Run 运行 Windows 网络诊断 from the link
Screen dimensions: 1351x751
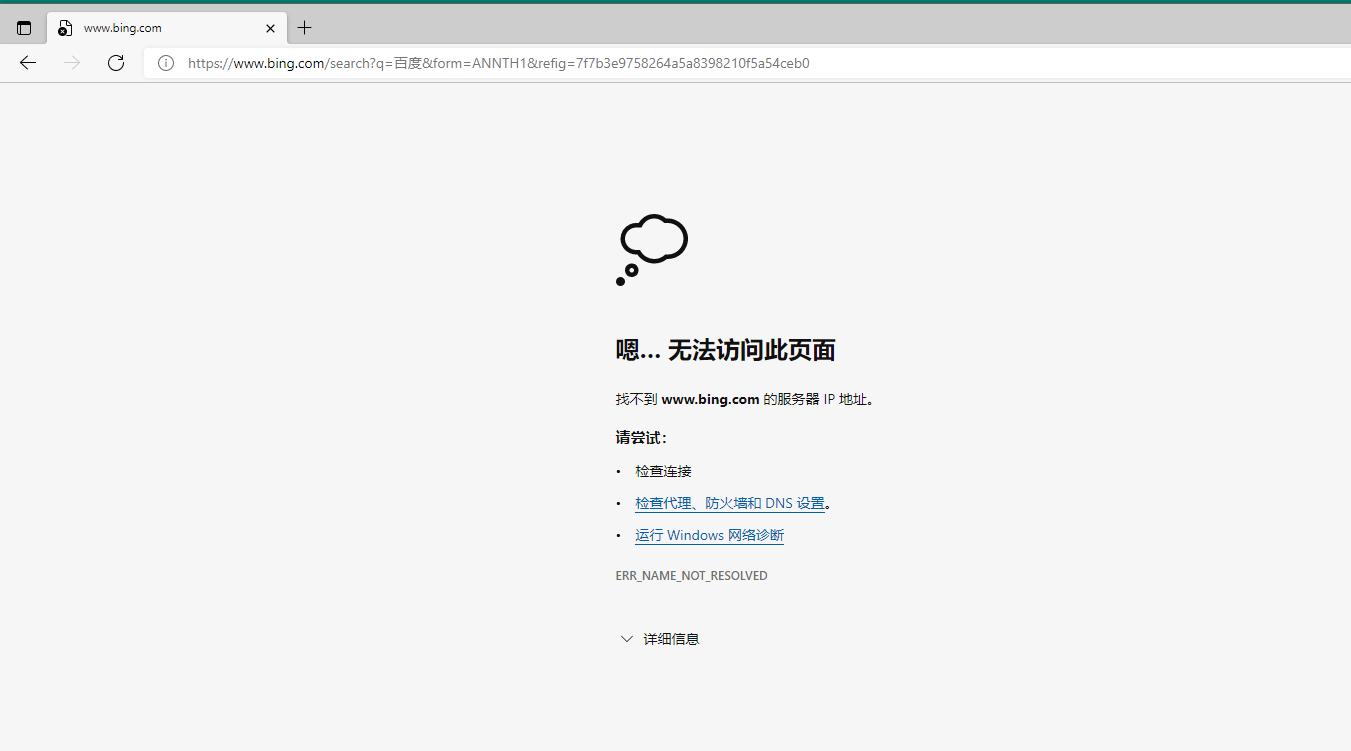709,535
